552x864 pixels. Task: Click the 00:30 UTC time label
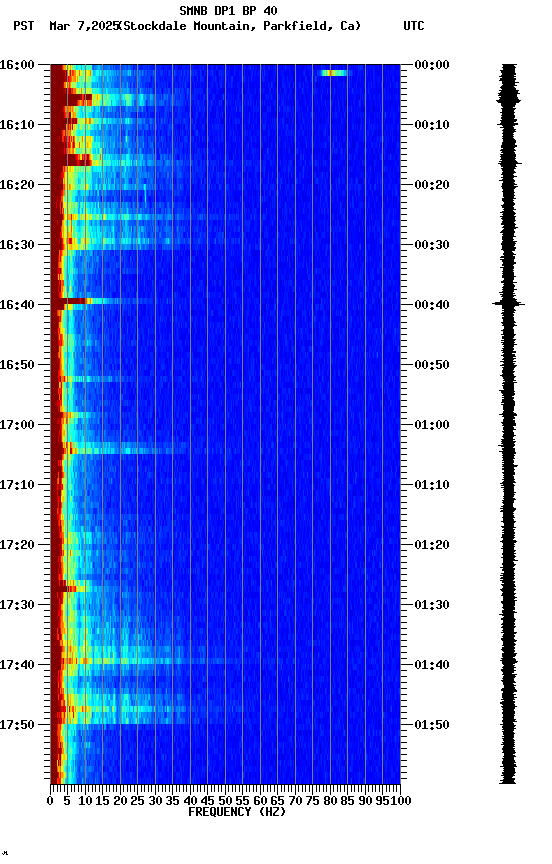point(432,245)
